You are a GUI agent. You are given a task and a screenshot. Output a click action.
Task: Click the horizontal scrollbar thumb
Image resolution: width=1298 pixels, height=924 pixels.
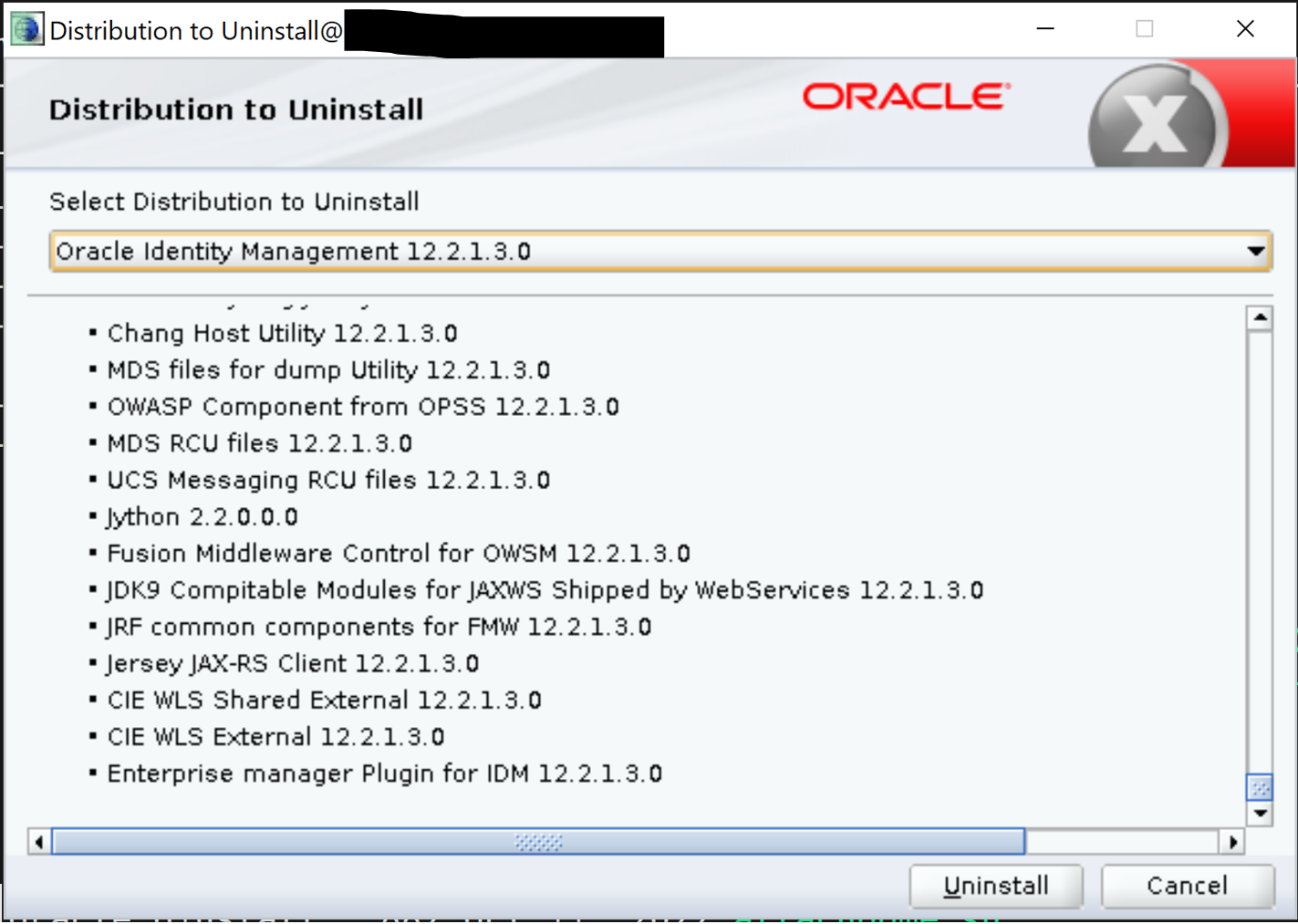538,842
